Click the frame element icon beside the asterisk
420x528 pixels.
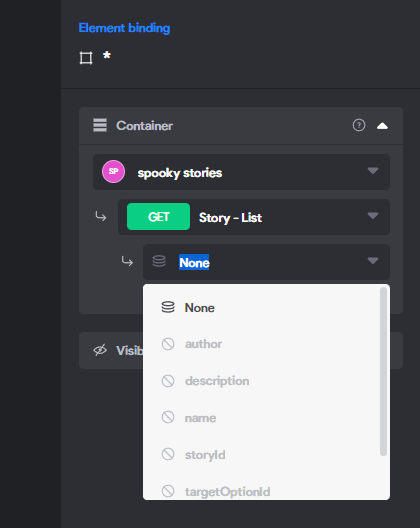click(x=86, y=58)
